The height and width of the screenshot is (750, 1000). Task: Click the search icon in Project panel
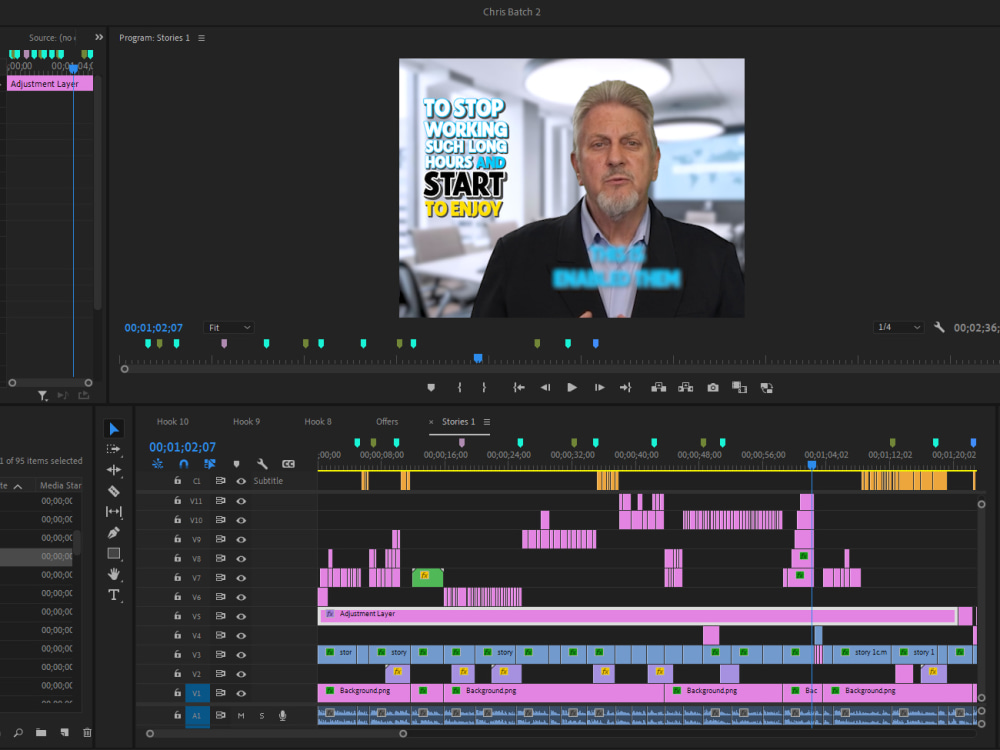(18, 733)
